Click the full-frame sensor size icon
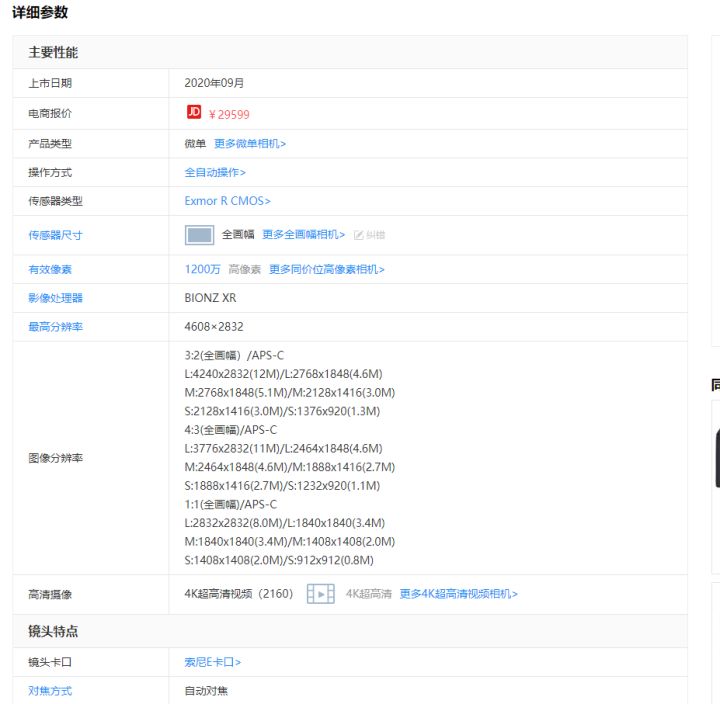This screenshot has width=720, height=704. [x=199, y=235]
